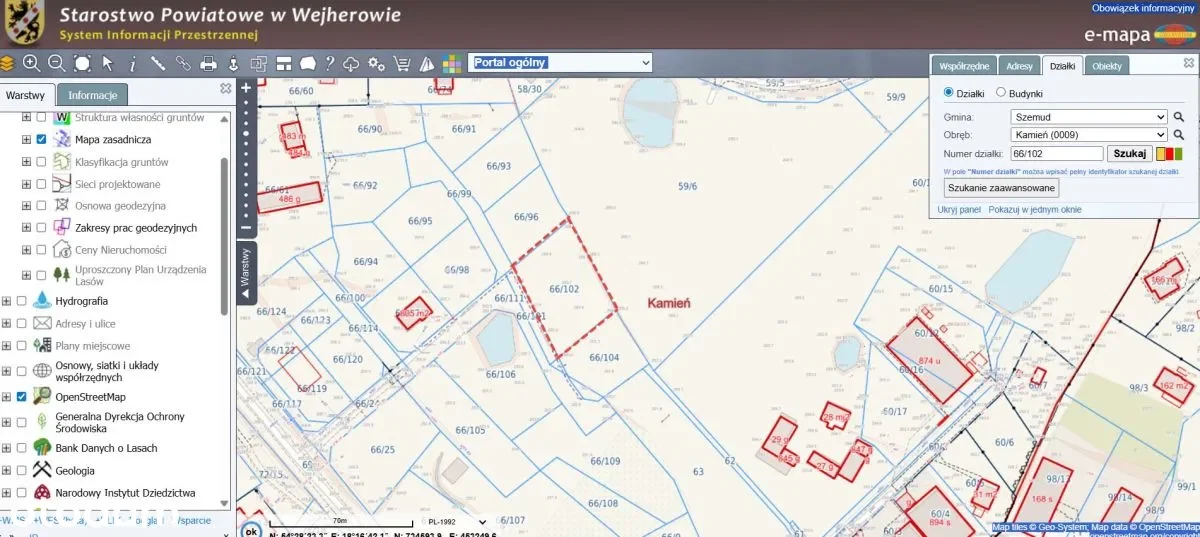Image resolution: width=1200 pixels, height=537 pixels.
Task: Expand the Geologia layer tree node
Action: point(7,470)
